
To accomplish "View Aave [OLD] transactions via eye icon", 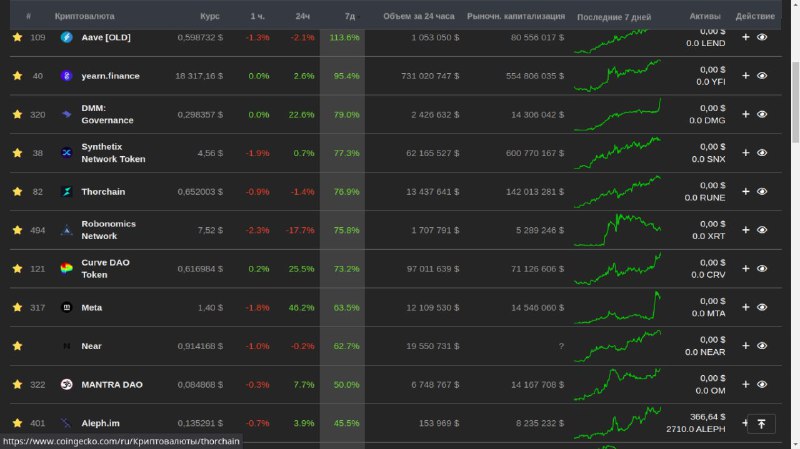I will click(762, 37).
